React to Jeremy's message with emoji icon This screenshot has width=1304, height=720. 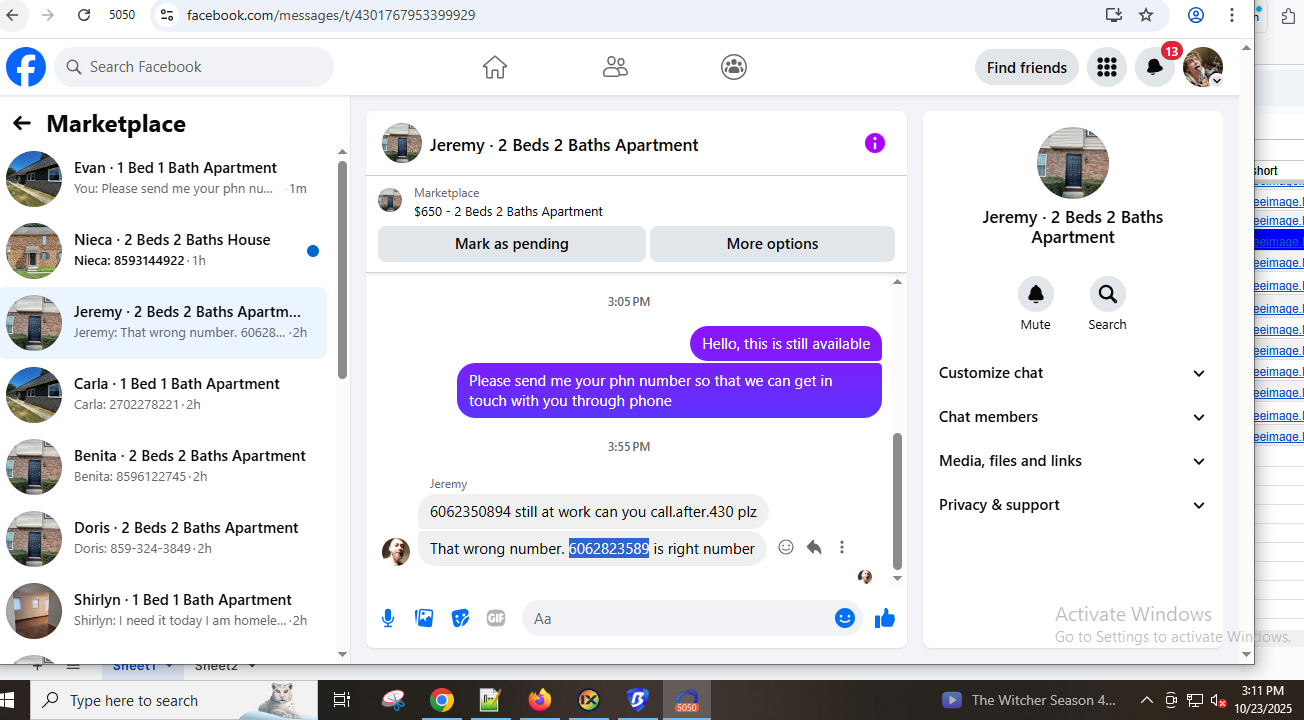point(786,547)
